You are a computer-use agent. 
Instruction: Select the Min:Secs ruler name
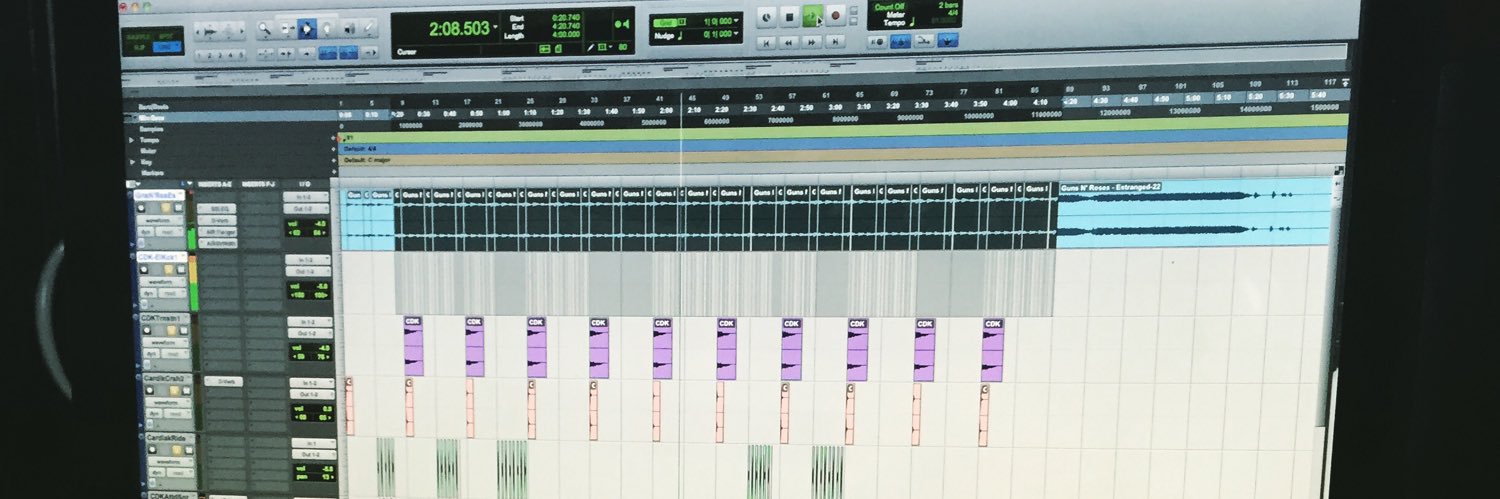(x=151, y=118)
